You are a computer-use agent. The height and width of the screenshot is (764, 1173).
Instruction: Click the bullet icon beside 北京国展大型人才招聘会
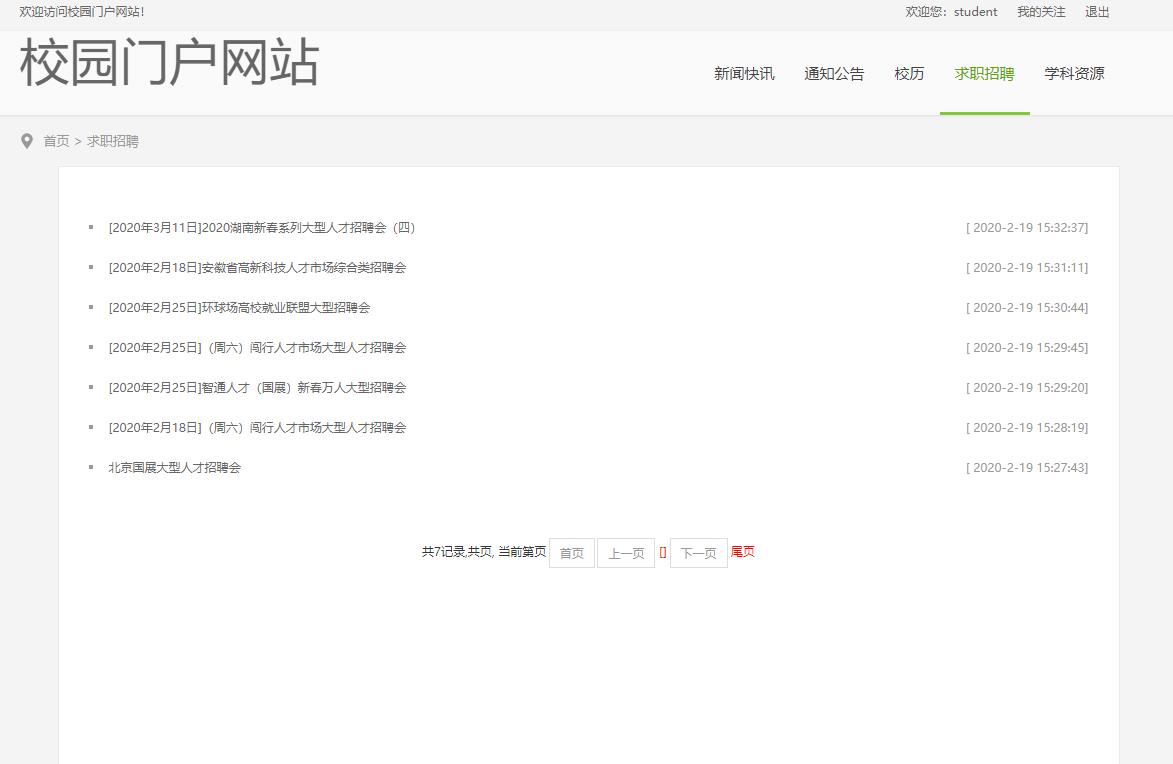92,467
